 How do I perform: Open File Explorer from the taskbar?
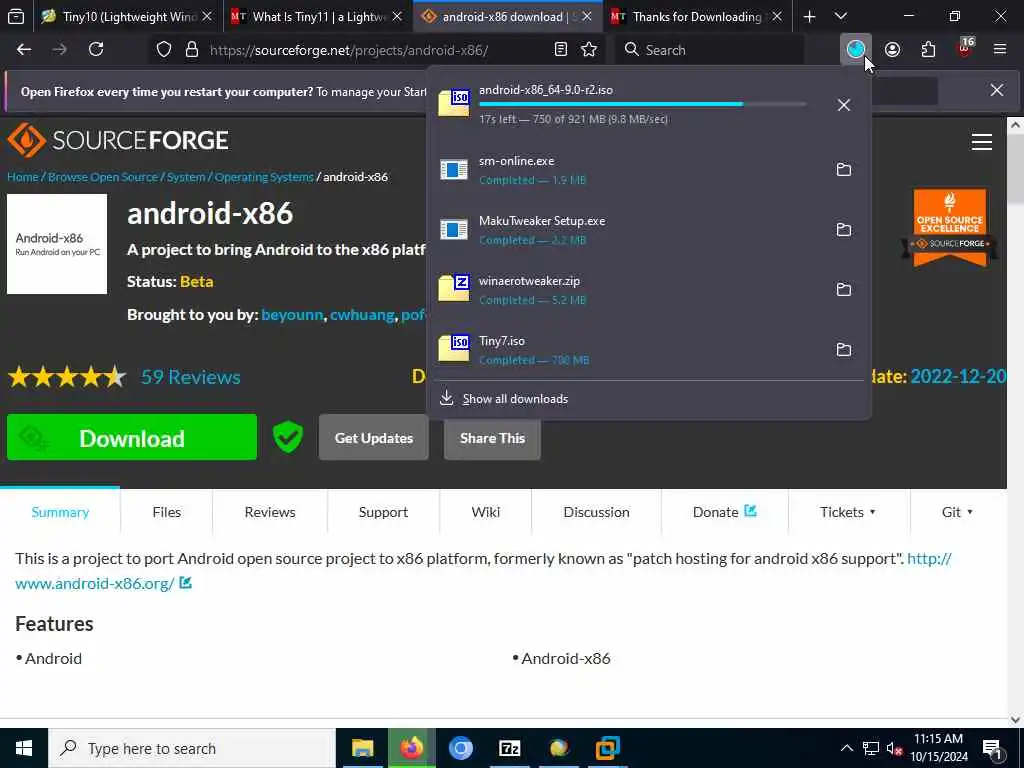(362, 748)
